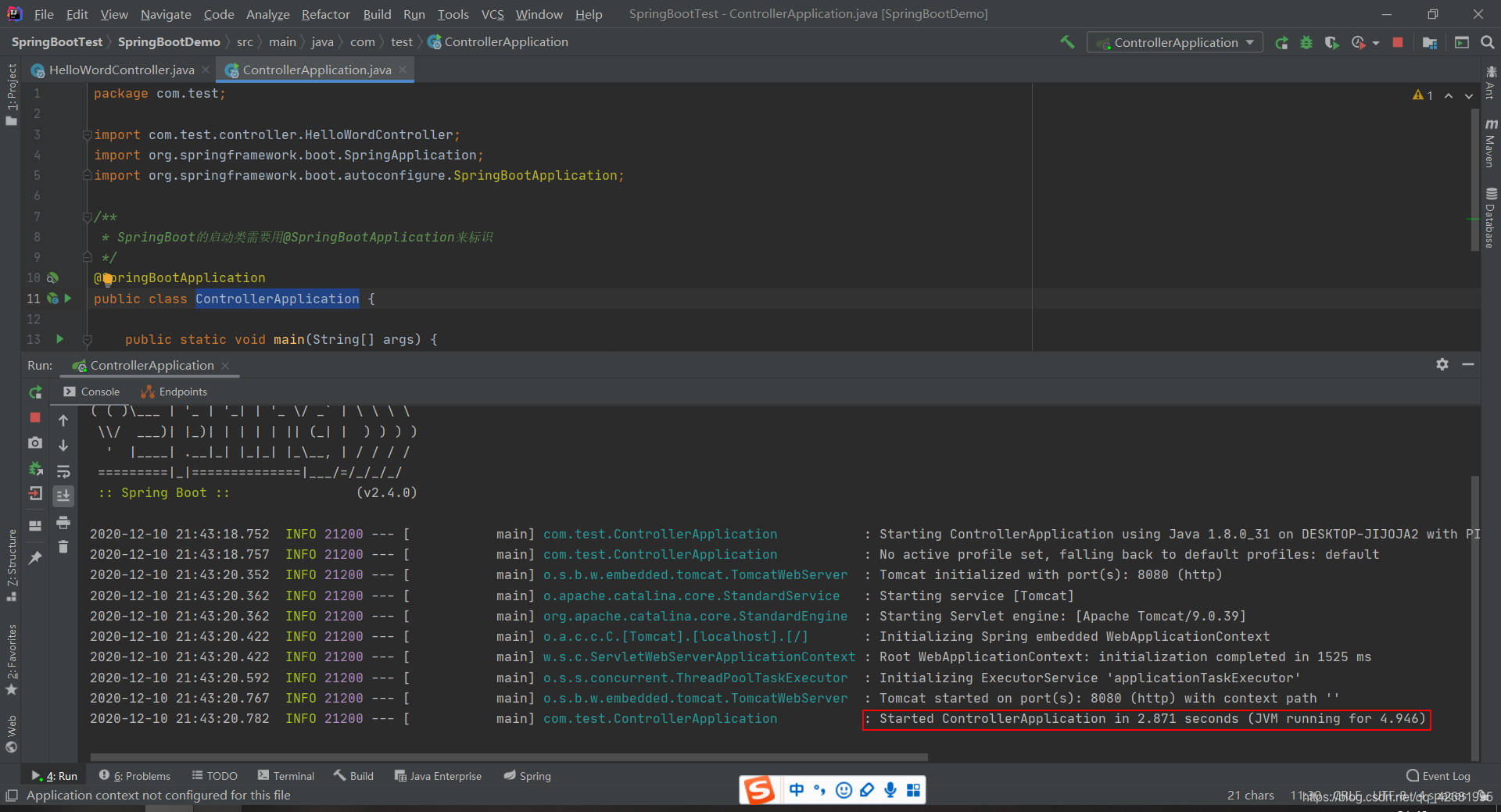The height and width of the screenshot is (812, 1501).
Task: Toggle the Structure tool window
Action: coord(11,565)
